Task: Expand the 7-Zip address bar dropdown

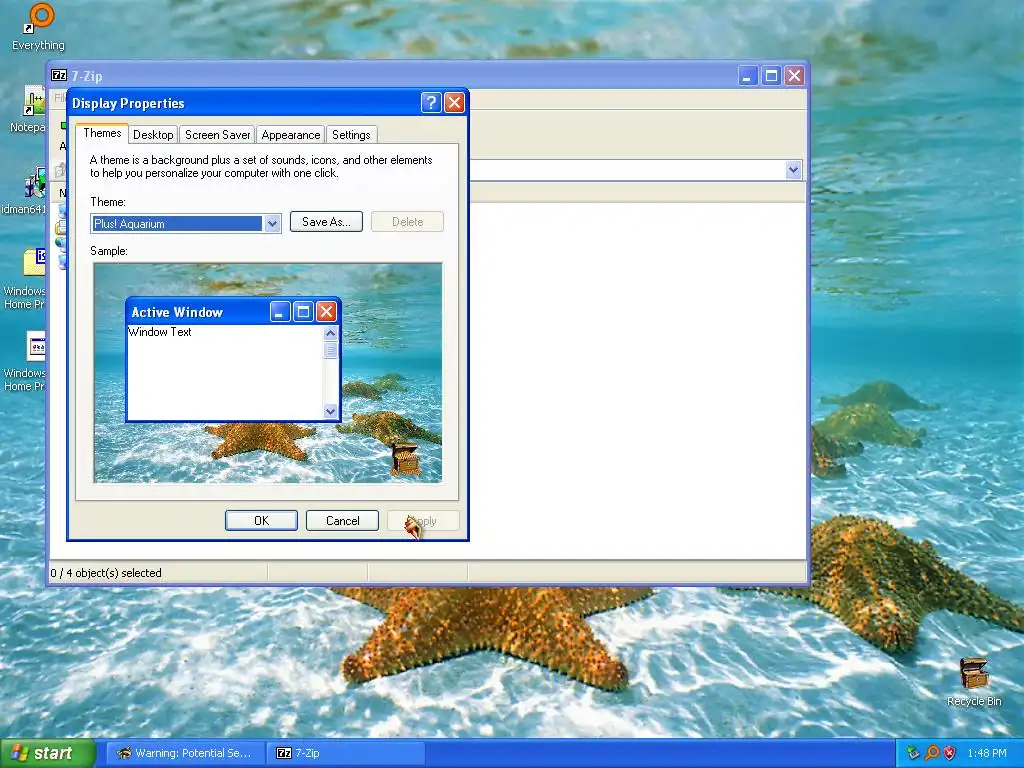Action: pyautogui.click(x=793, y=170)
